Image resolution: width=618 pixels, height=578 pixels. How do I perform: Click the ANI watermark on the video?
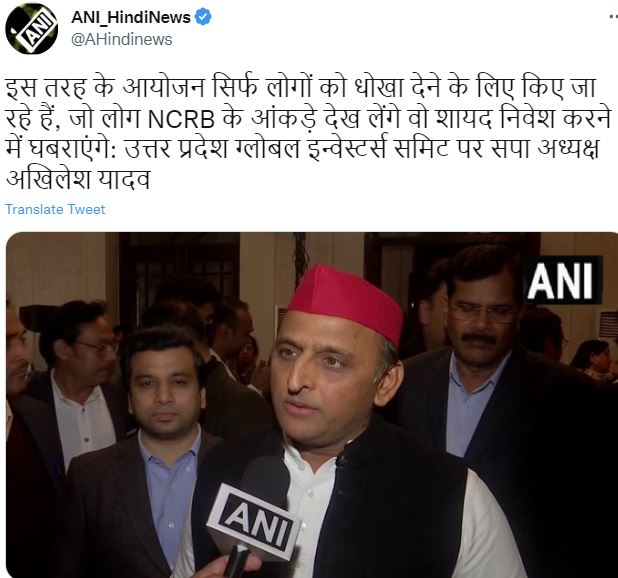[560, 281]
